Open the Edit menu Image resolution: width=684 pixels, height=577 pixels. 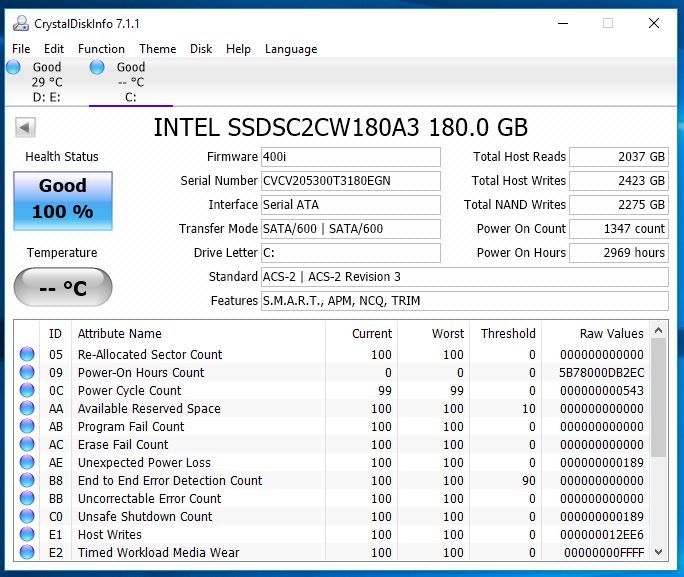tap(54, 49)
